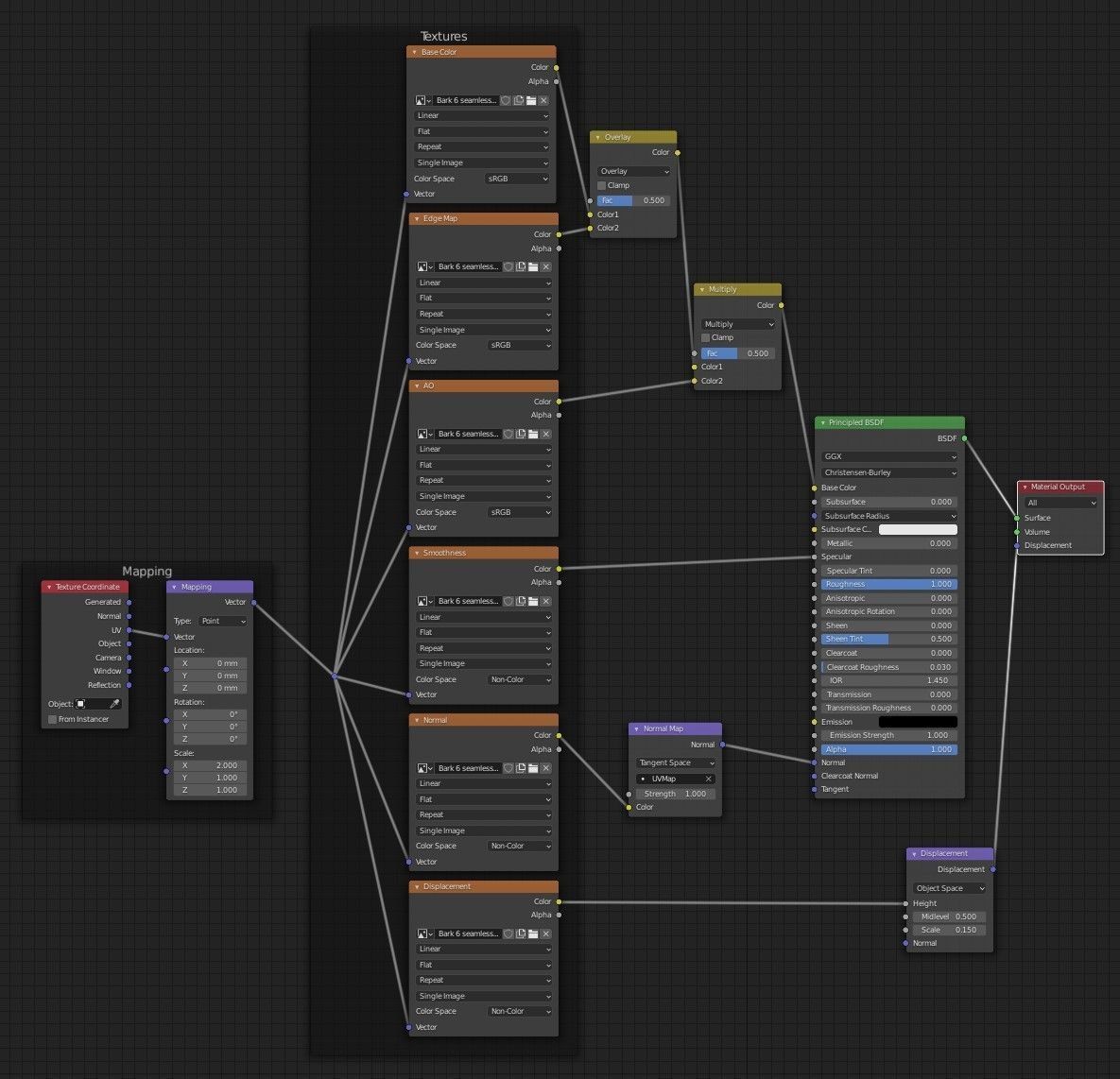Click Subsurface Color white swatch
Viewport: 1120px width, 1079px height.
point(918,530)
